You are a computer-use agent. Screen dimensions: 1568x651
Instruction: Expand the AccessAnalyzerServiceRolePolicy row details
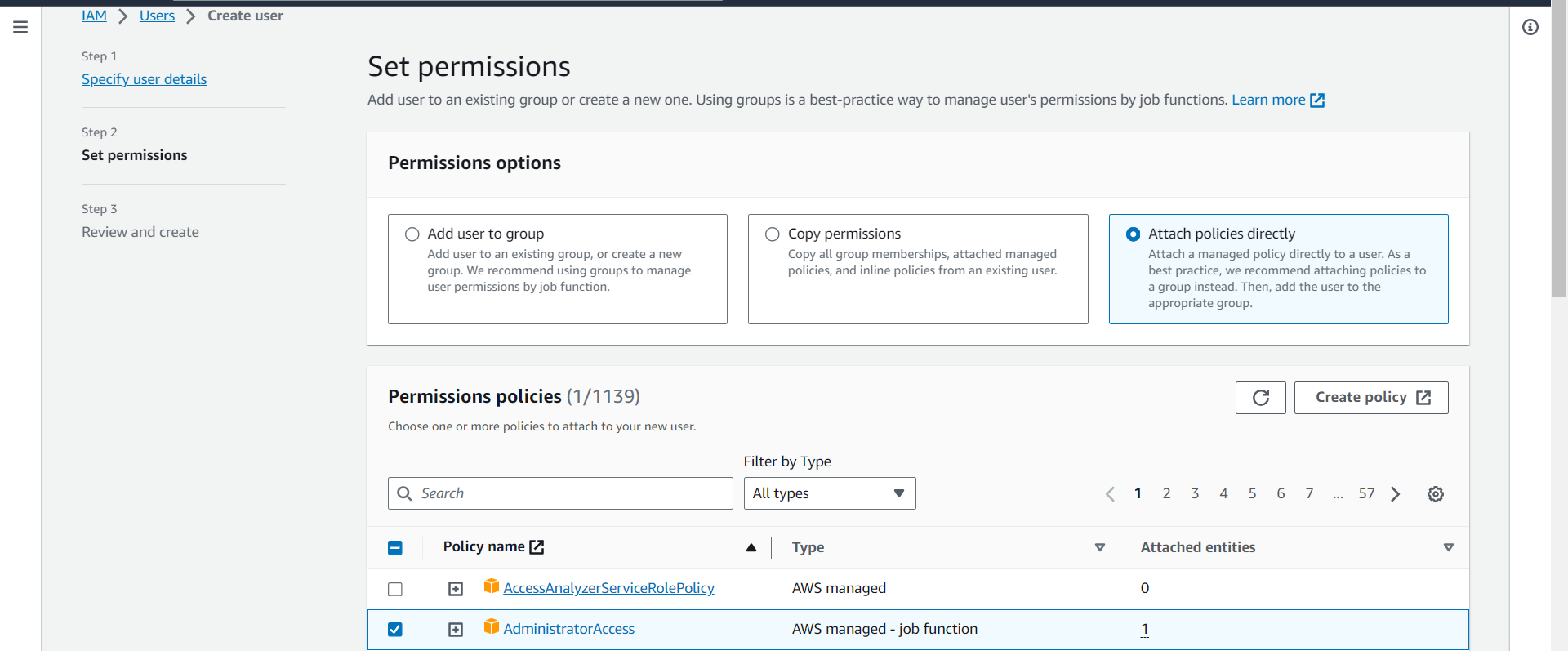pyautogui.click(x=456, y=589)
